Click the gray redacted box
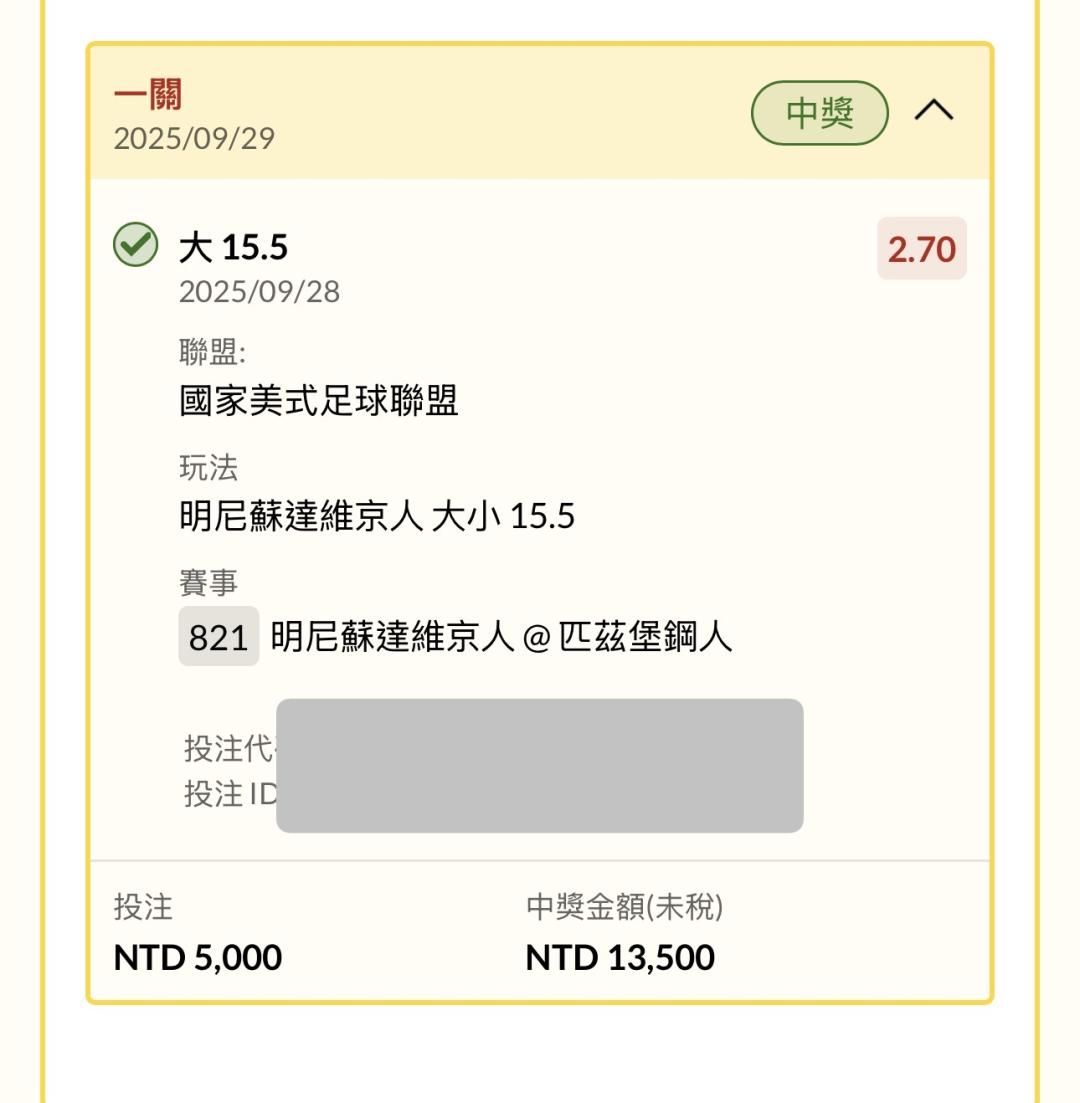The height and width of the screenshot is (1103, 1080). tap(539, 765)
